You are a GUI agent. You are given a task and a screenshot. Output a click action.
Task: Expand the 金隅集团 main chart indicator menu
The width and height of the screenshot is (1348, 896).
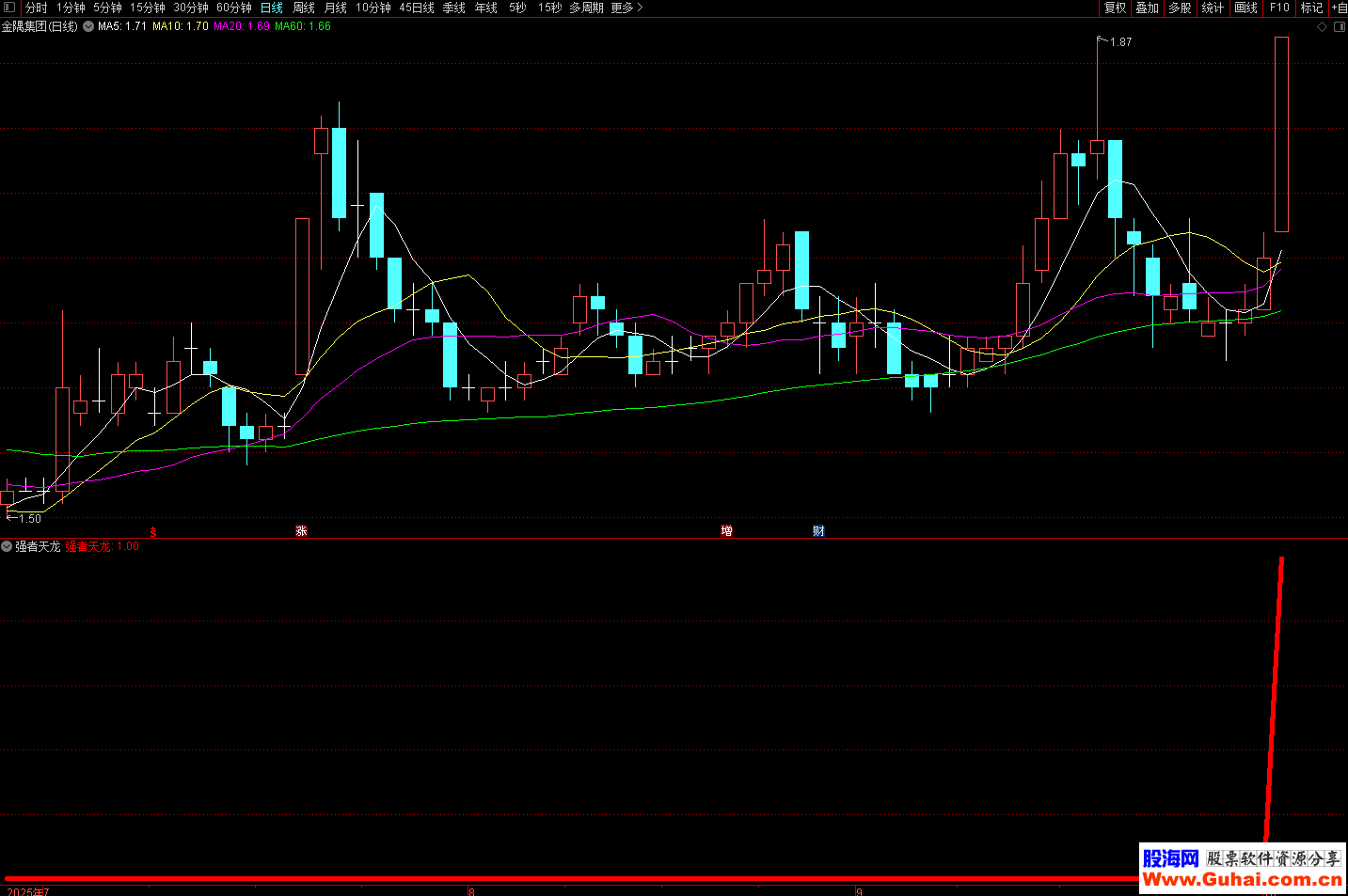click(88, 26)
